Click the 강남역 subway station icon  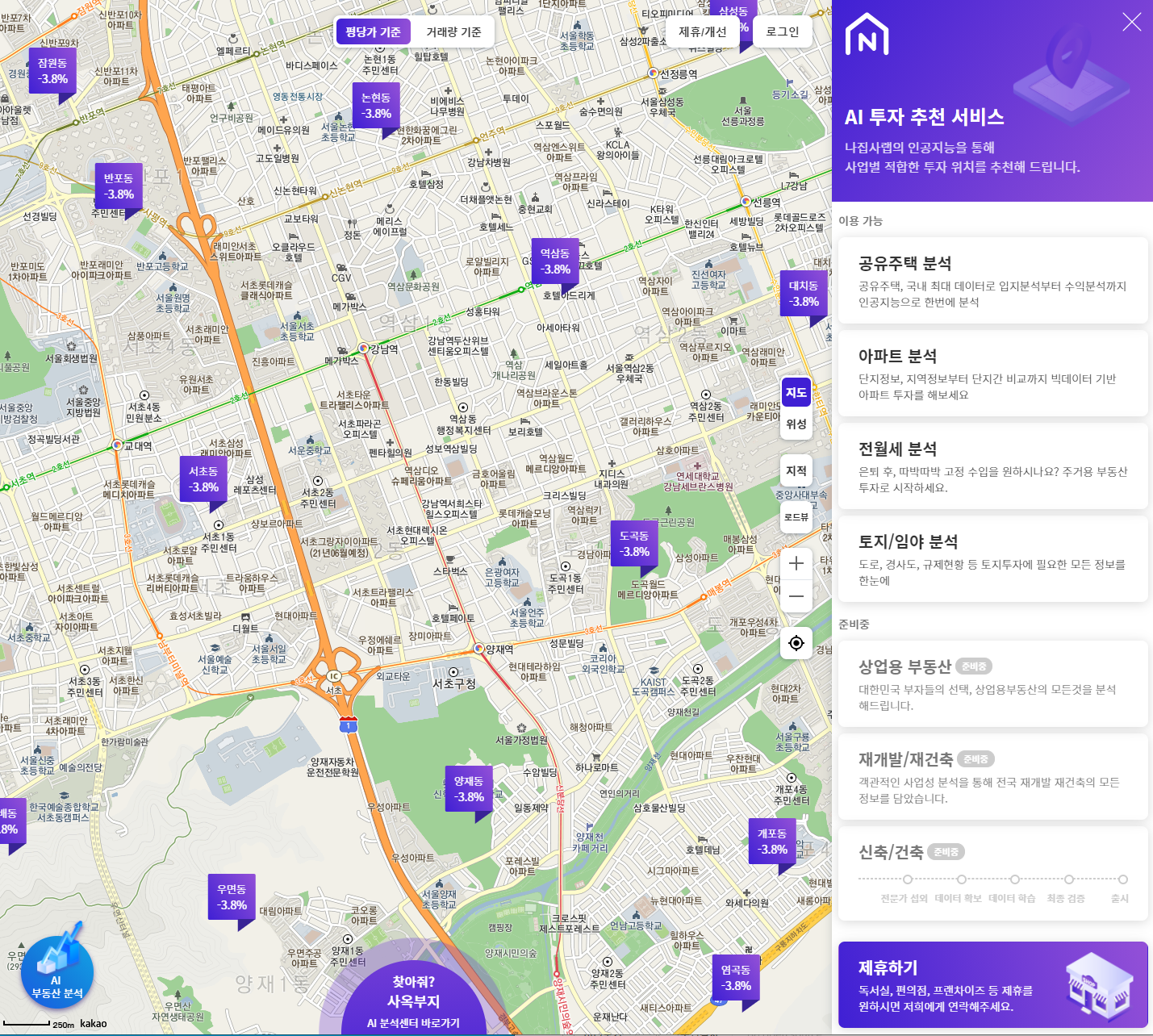364,349
